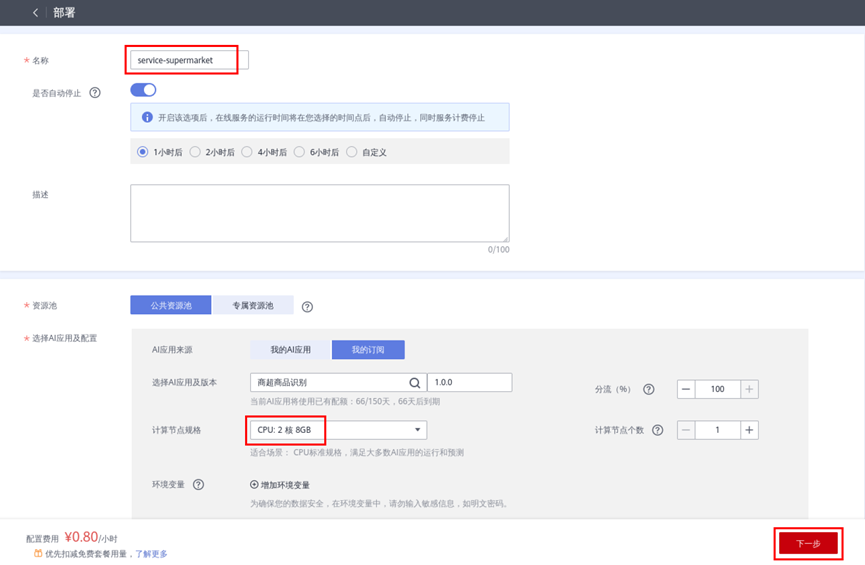Select the 2小时后 radio option

pos(195,152)
